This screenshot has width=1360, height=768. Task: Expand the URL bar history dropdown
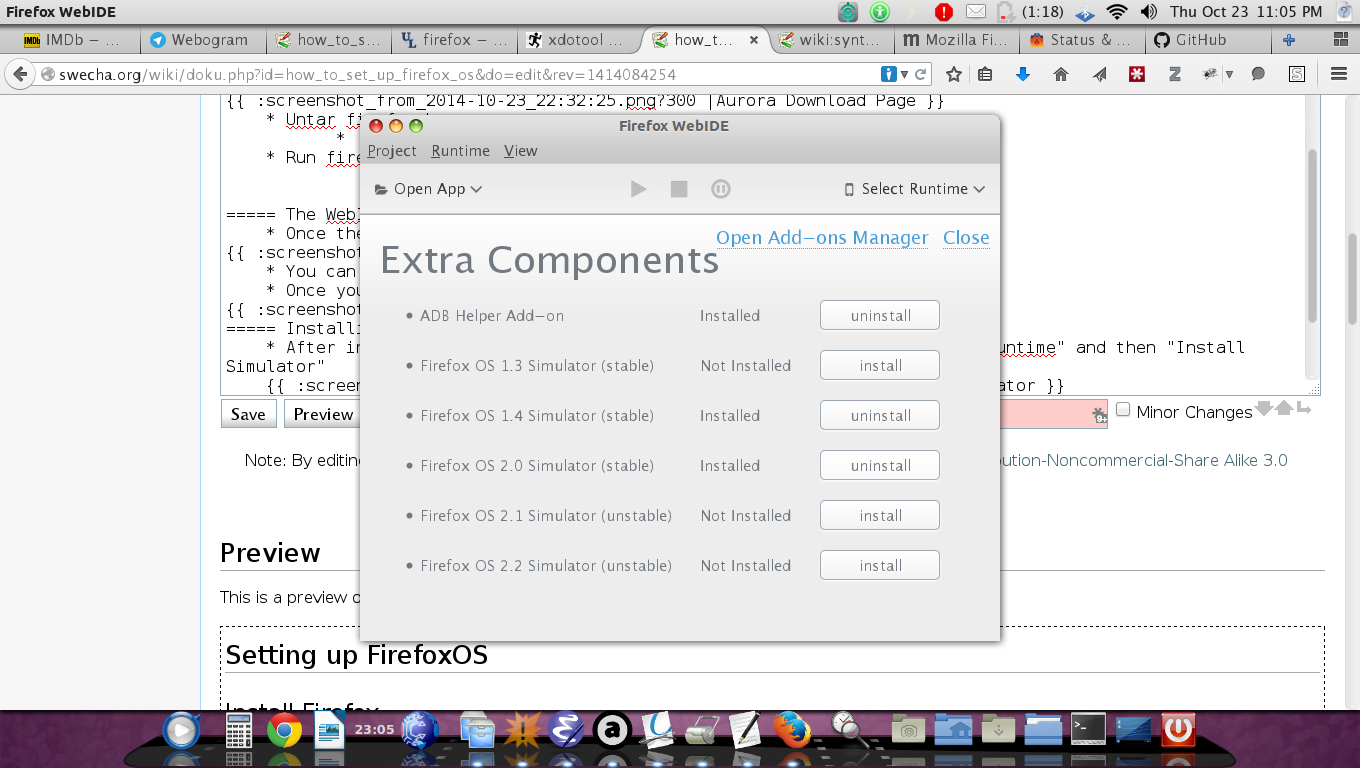(x=904, y=75)
